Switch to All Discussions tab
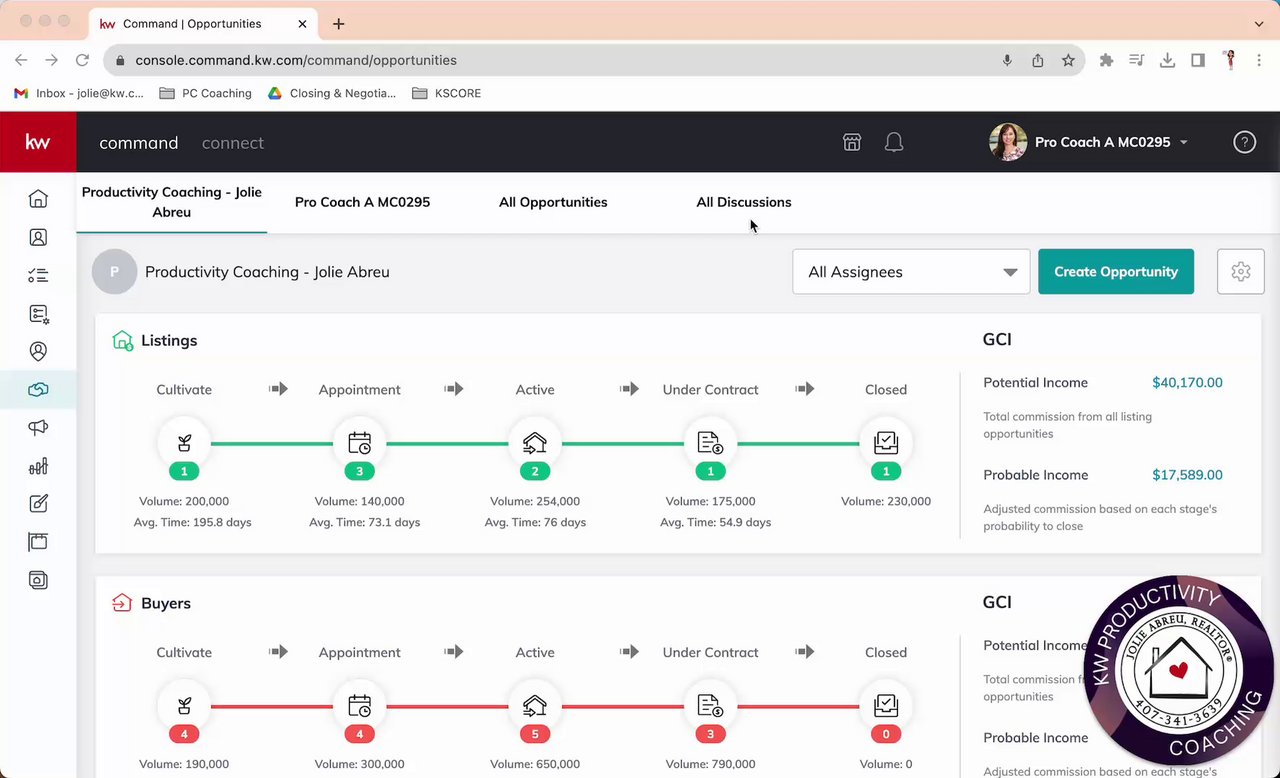This screenshot has height=778, width=1280. [744, 202]
